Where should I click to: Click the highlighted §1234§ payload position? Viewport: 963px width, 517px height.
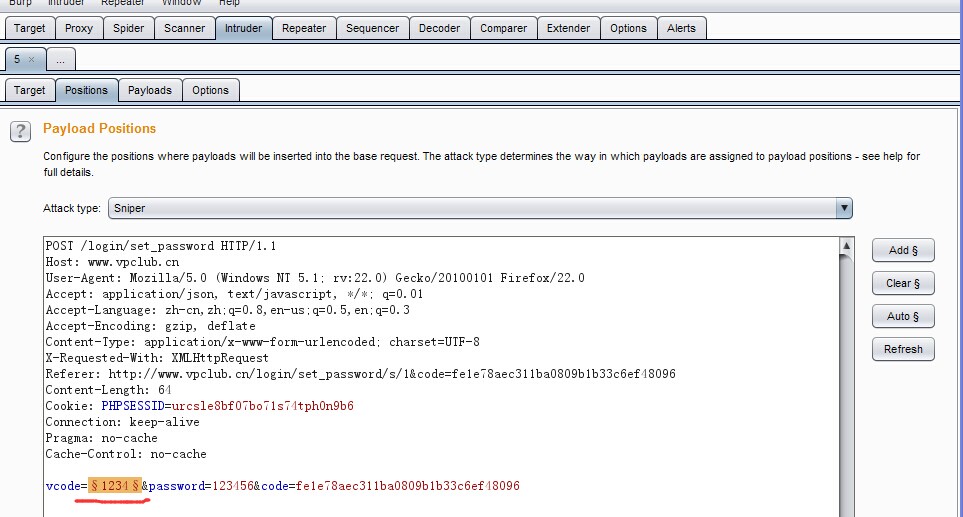[x=115, y=486]
